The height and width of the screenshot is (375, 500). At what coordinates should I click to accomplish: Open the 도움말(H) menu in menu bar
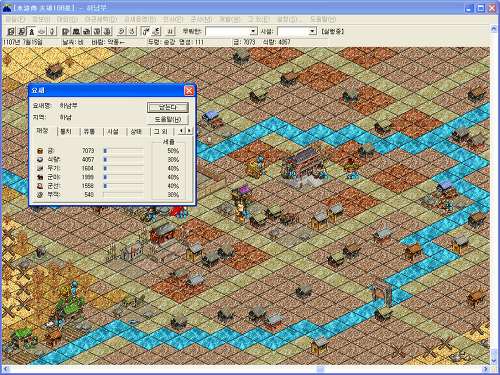323,19
